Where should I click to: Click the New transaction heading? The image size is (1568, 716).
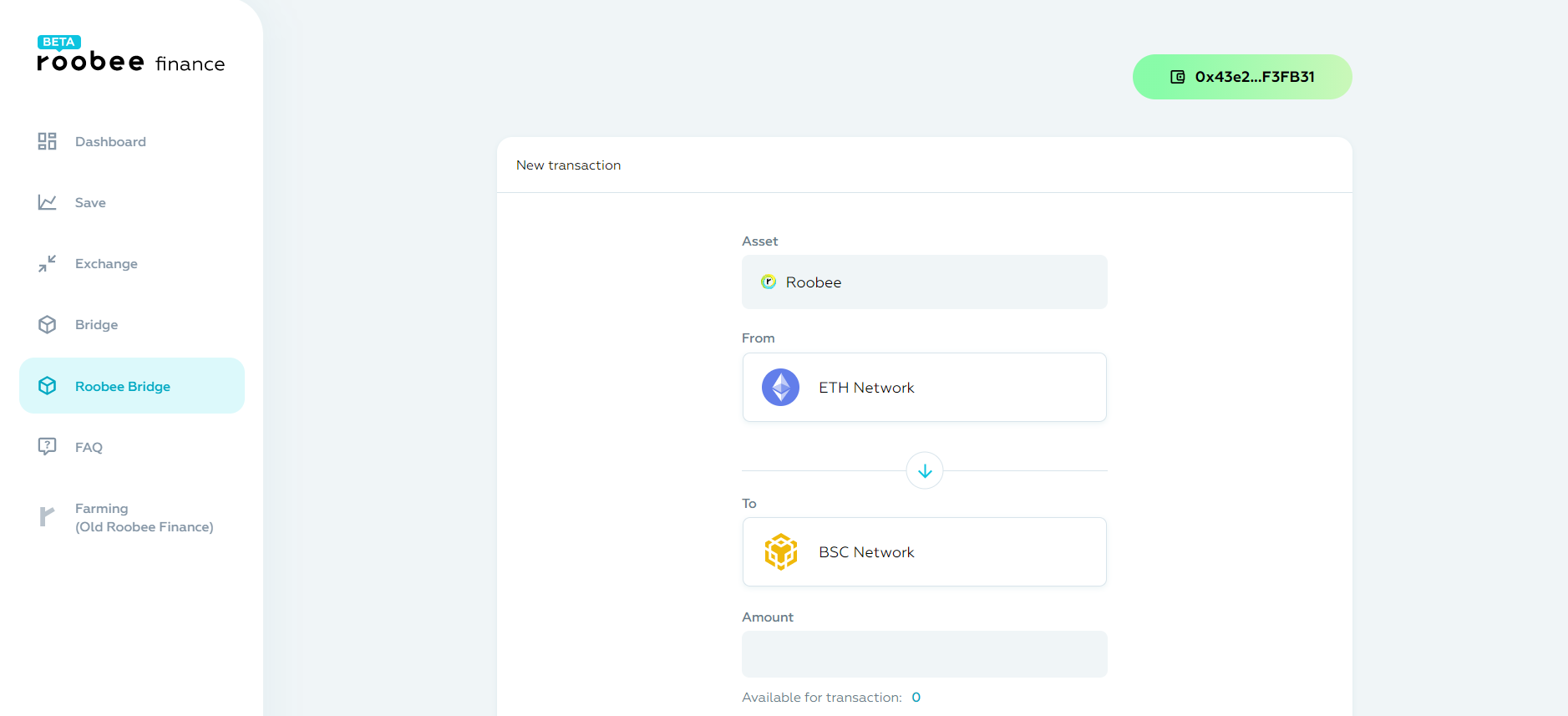568,165
